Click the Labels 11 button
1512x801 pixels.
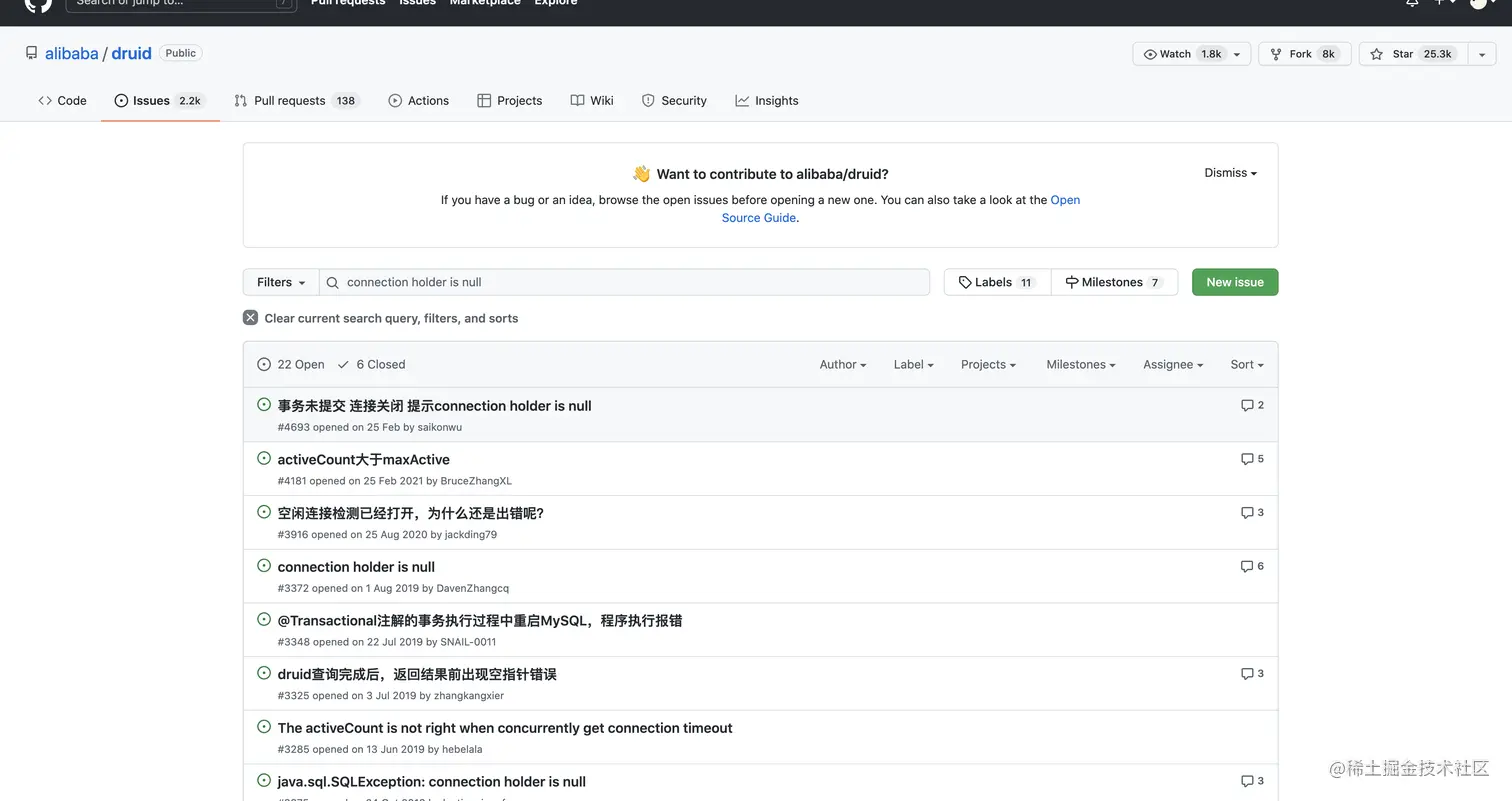click(x=997, y=282)
